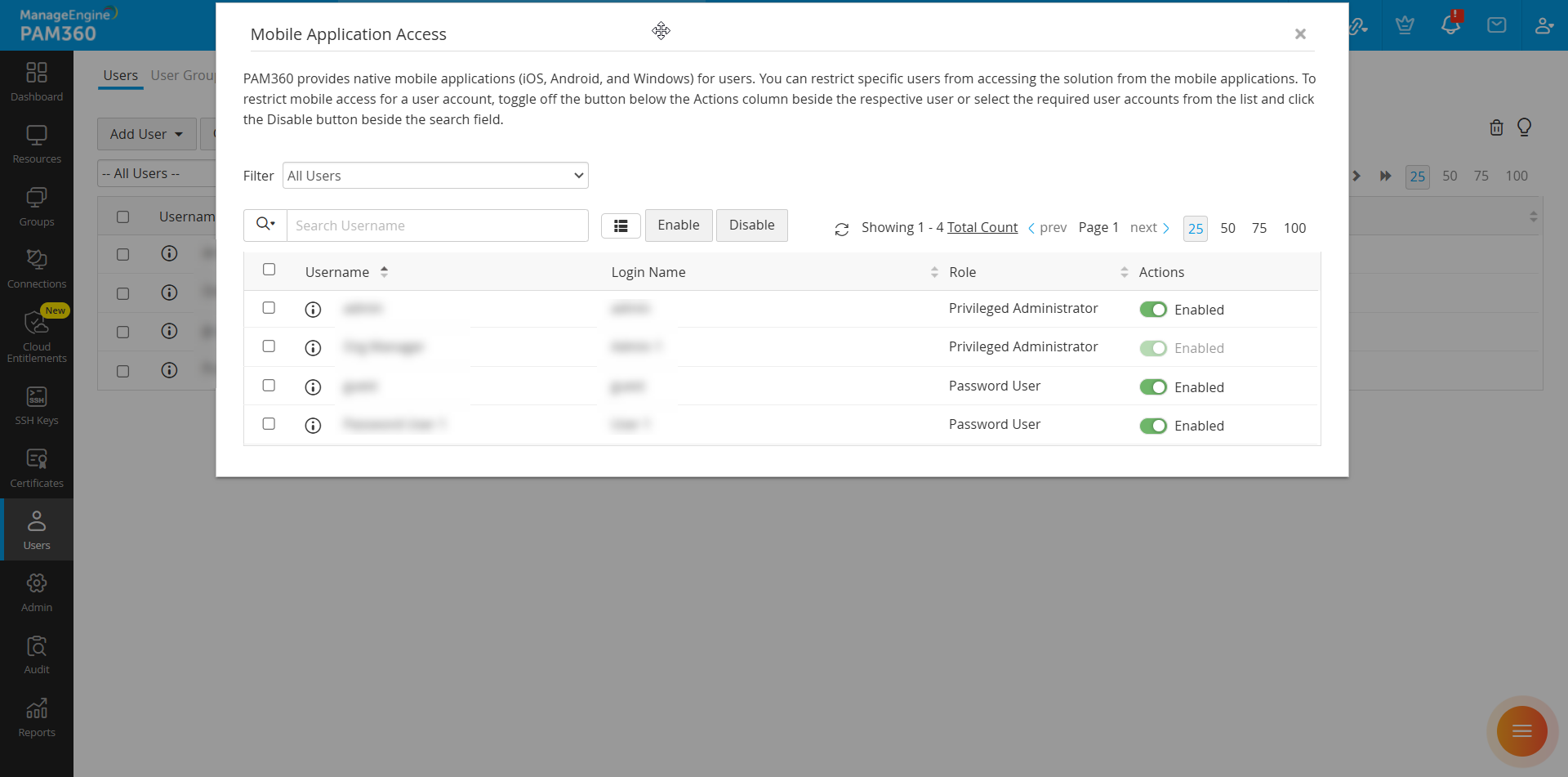The height and width of the screenshot is (777, 1568).
Task: Disable mobile access for the admin user
Action: [1154, 309]
